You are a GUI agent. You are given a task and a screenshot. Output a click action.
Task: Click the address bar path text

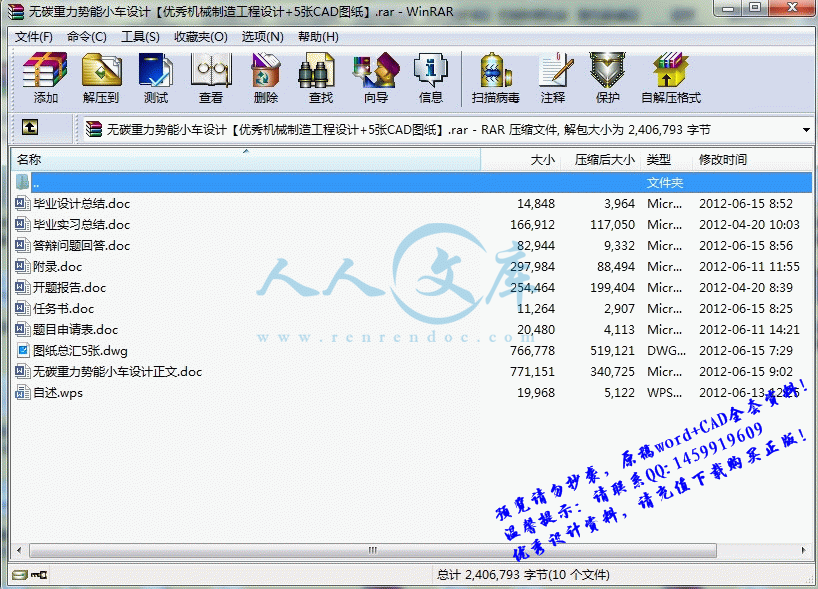point(408,129)
